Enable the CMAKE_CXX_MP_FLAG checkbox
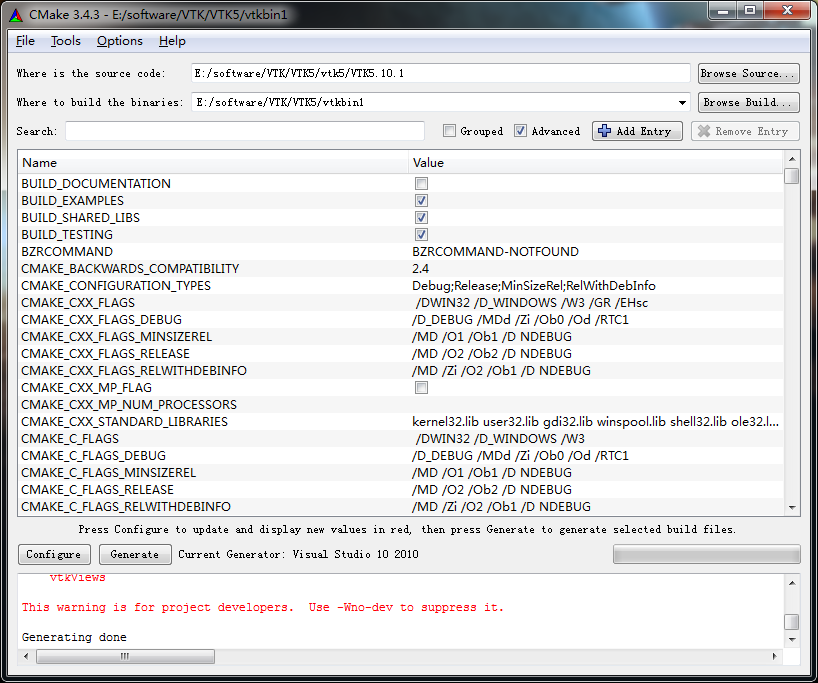The width and height of the screenshot is (818, 683). tap(421, 388)
